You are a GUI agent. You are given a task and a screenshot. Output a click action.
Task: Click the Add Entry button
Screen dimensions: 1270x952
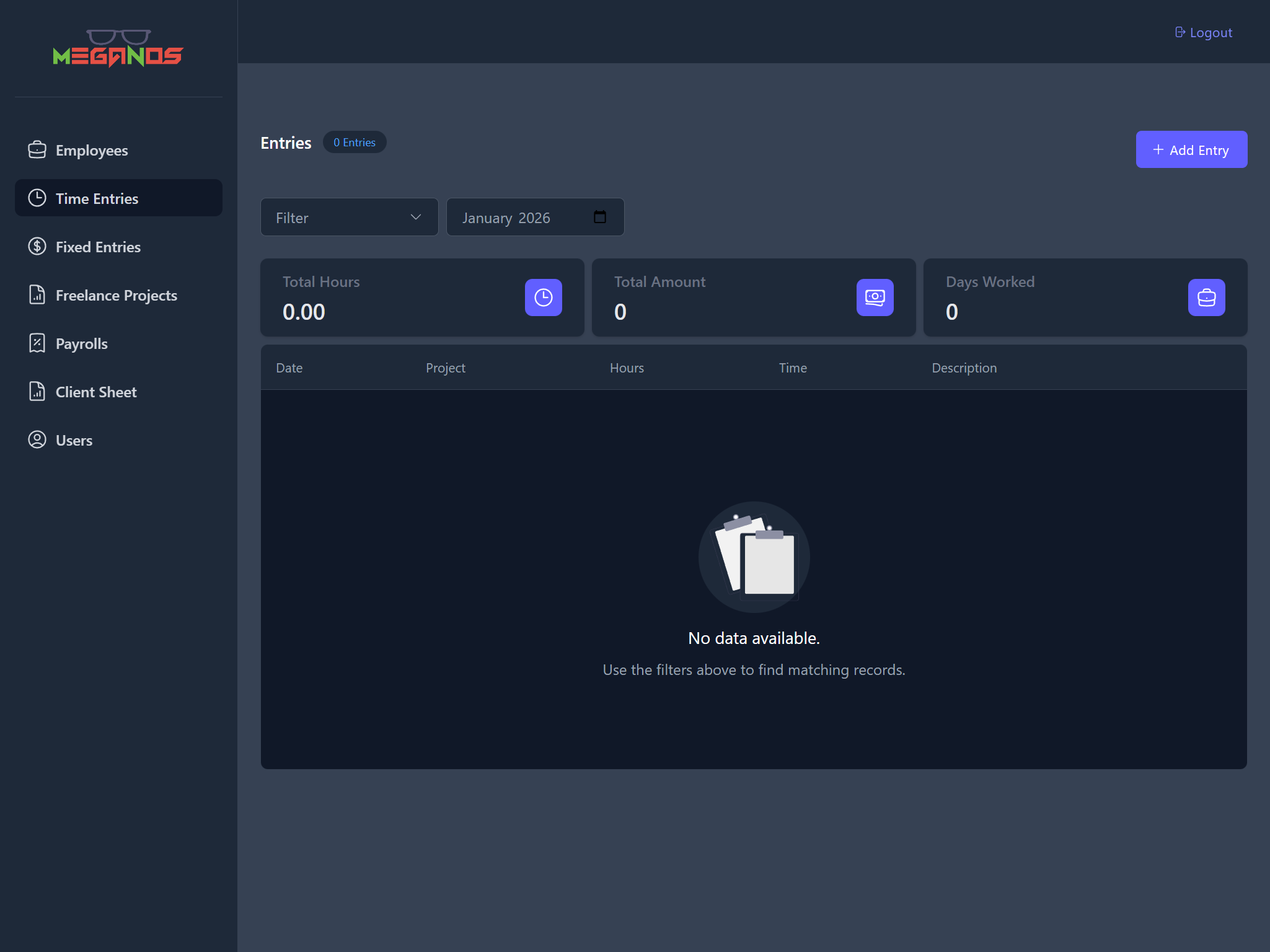point(1191,149)
